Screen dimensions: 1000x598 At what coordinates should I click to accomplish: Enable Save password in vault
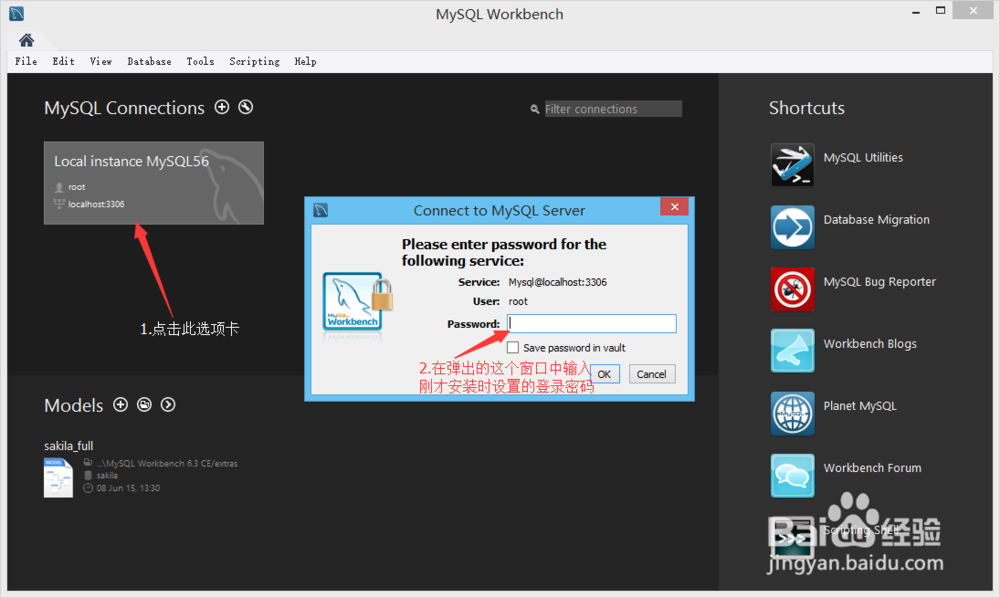[513, 347]
